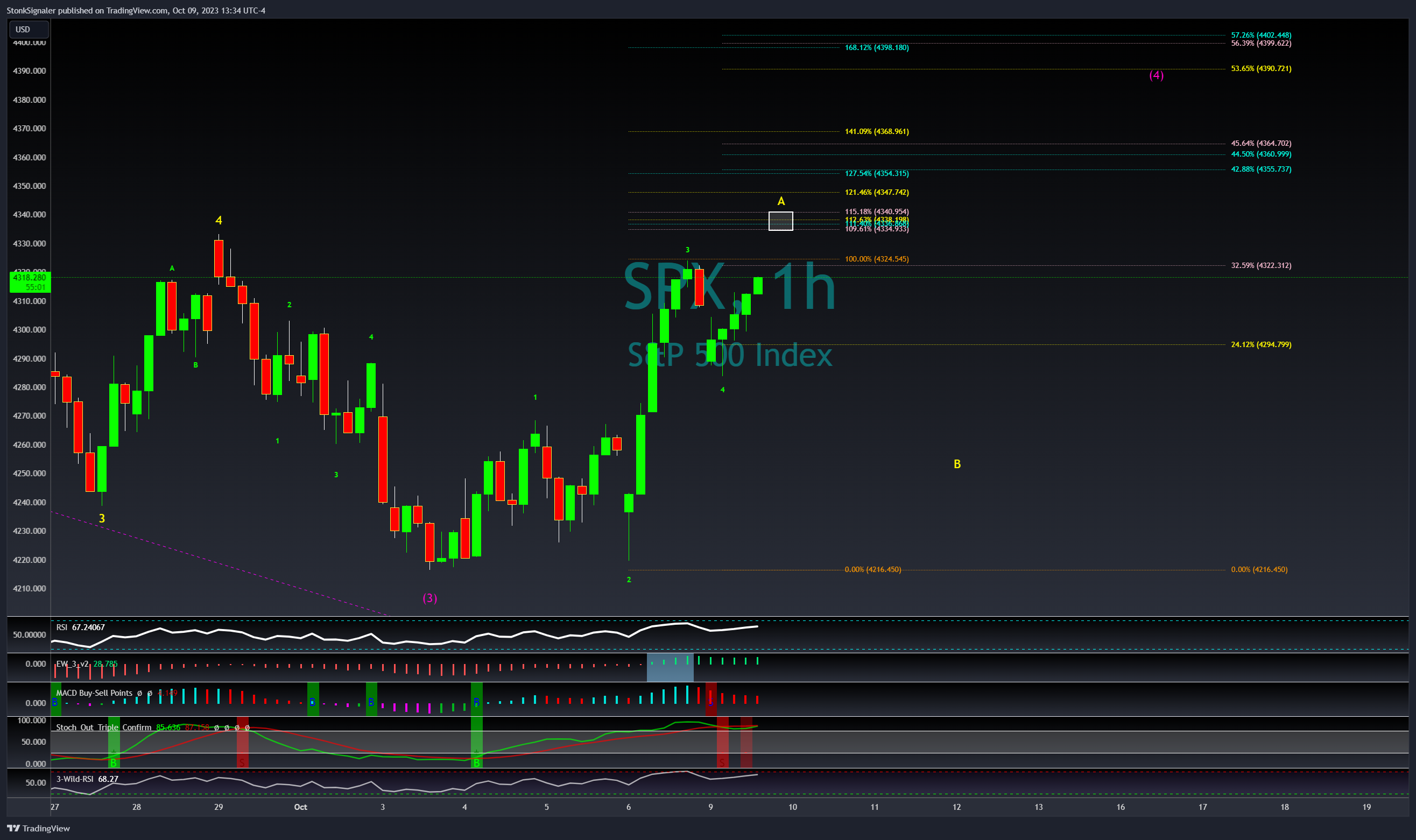This screenshot has height=840, width=1416.
Task: Click the 29 label on the date axis
Action: (x=219, y=807)
